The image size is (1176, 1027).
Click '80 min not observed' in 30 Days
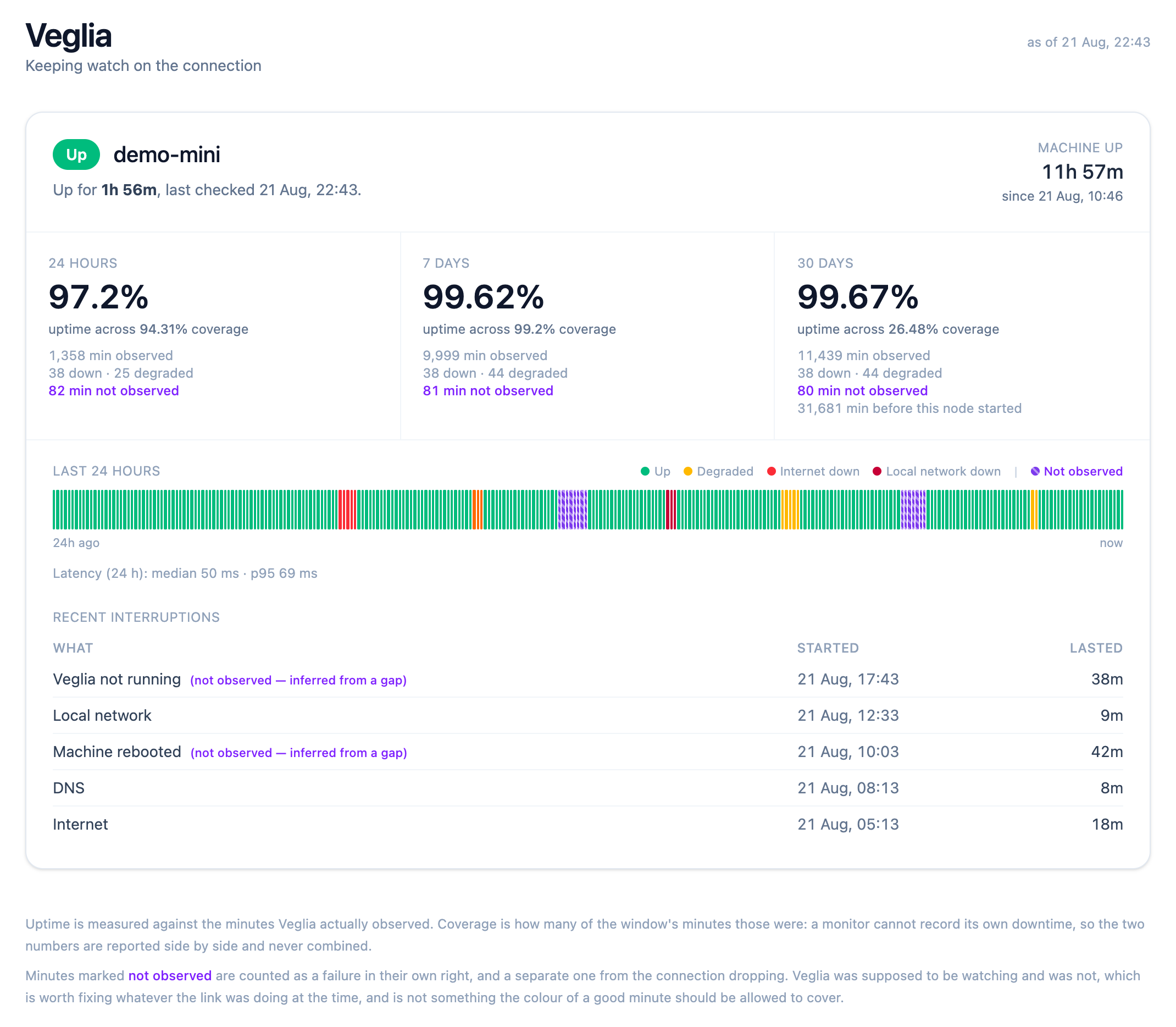pyautogui.click(x=863, y=391)
